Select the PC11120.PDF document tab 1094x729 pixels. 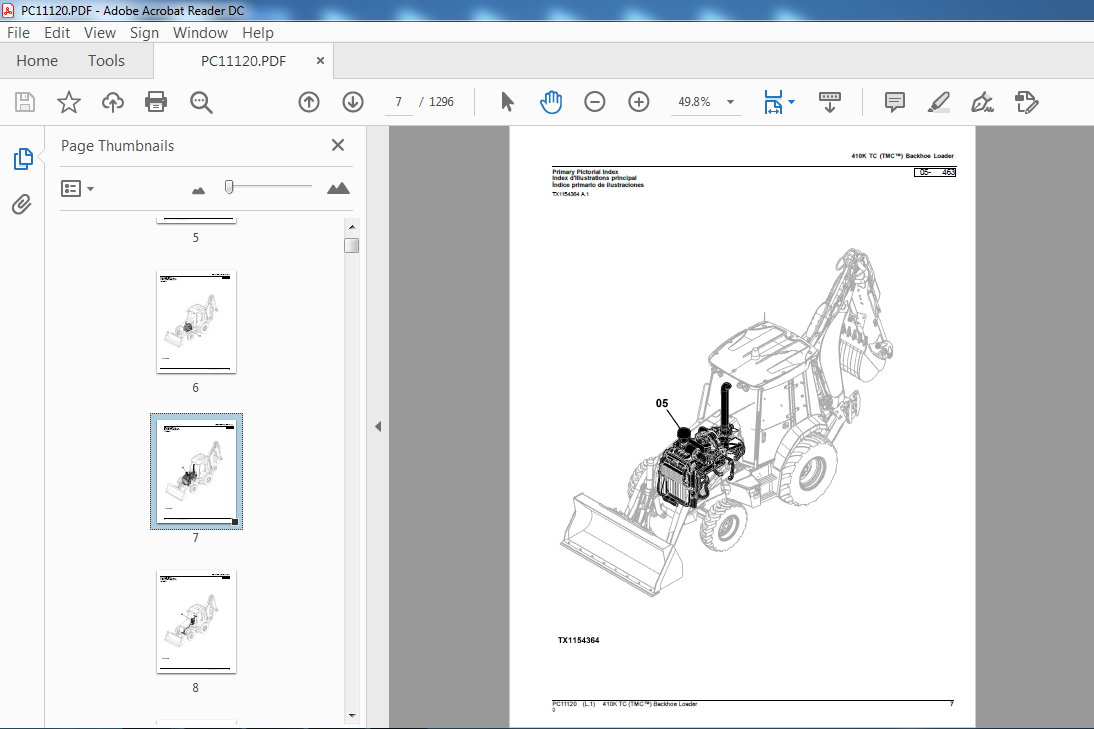(x=243, y=61)
